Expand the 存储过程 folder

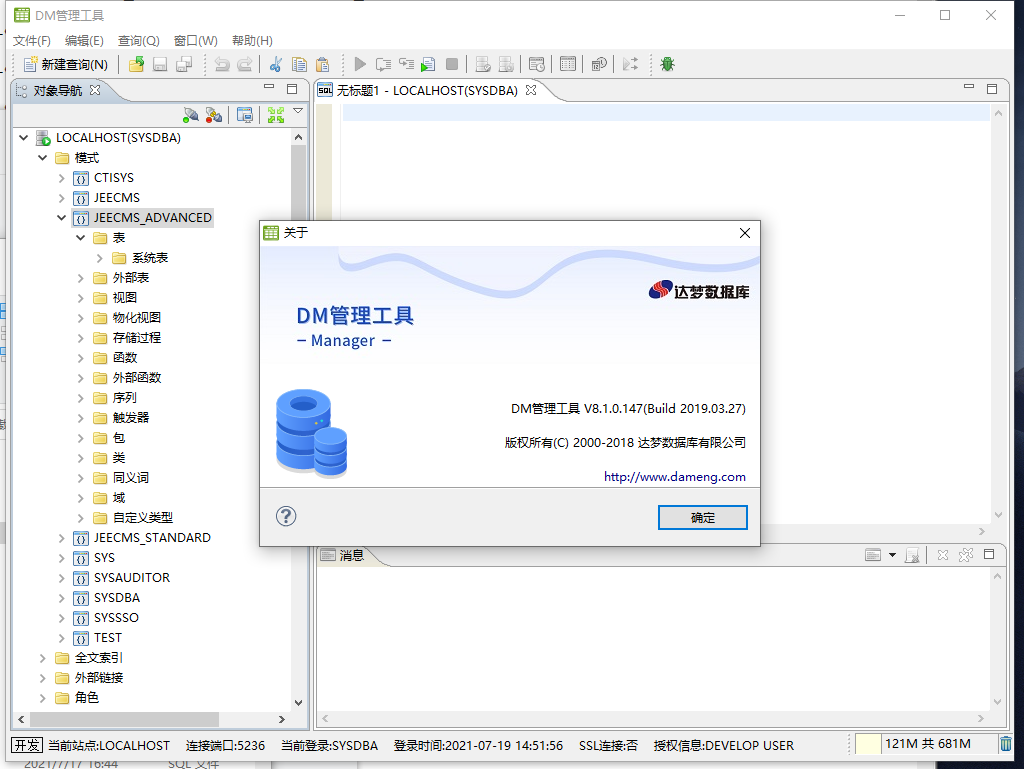[80, 338]
